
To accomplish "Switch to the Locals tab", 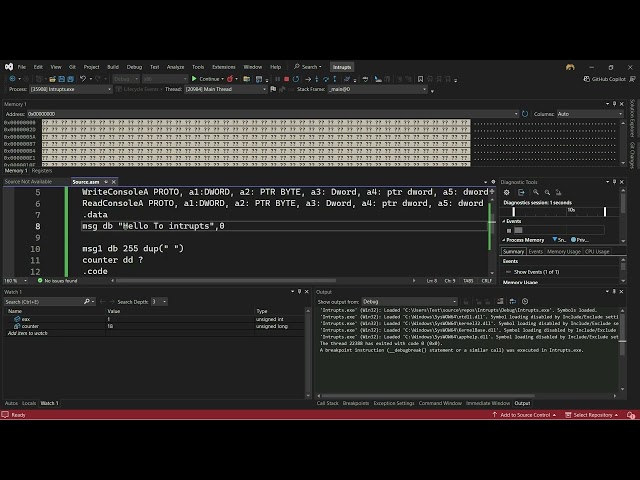I will pos(29,403).
